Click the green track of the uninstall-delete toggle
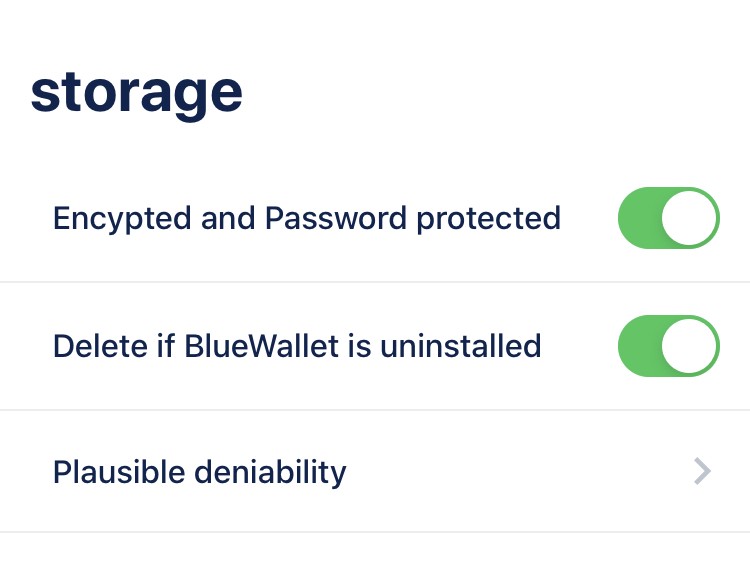Image resolution: width=750 pixels, height=563 pixels. 640,346
